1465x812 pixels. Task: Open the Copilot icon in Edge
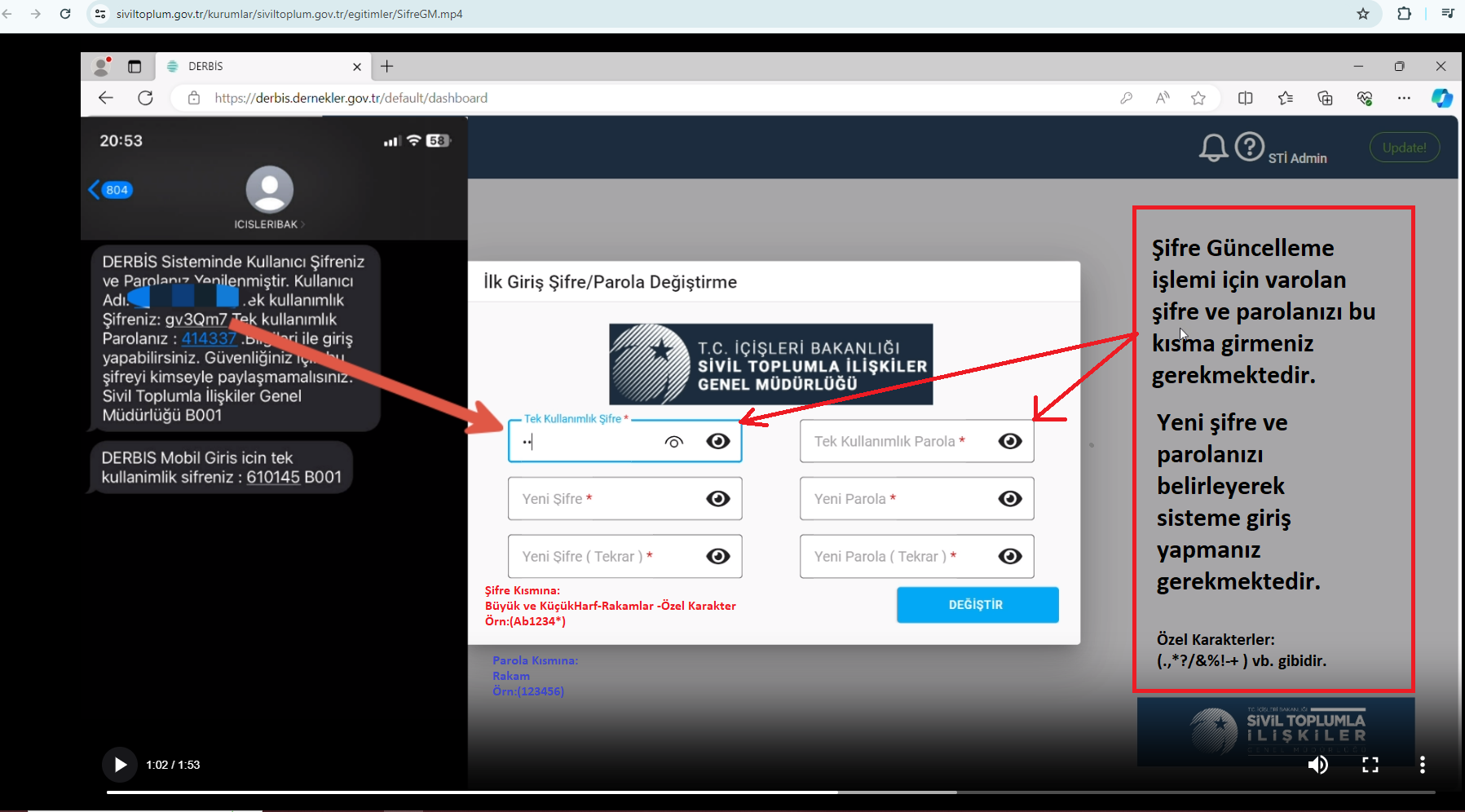tap(1442, 98)
